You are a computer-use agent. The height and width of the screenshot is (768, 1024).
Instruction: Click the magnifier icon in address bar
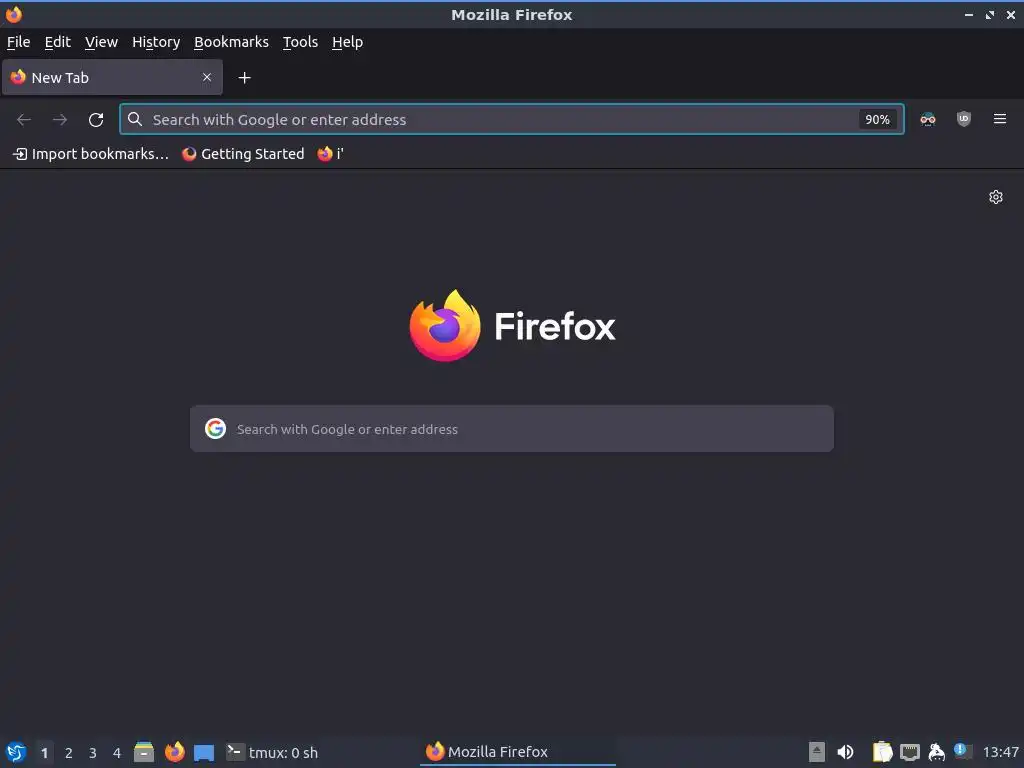click(x=135, y=119)
